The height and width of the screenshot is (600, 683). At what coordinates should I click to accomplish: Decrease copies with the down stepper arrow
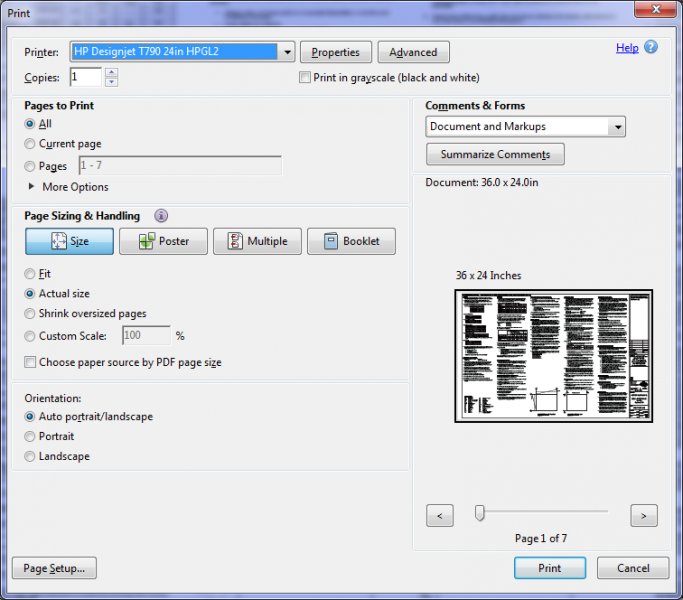coord(112,82)
